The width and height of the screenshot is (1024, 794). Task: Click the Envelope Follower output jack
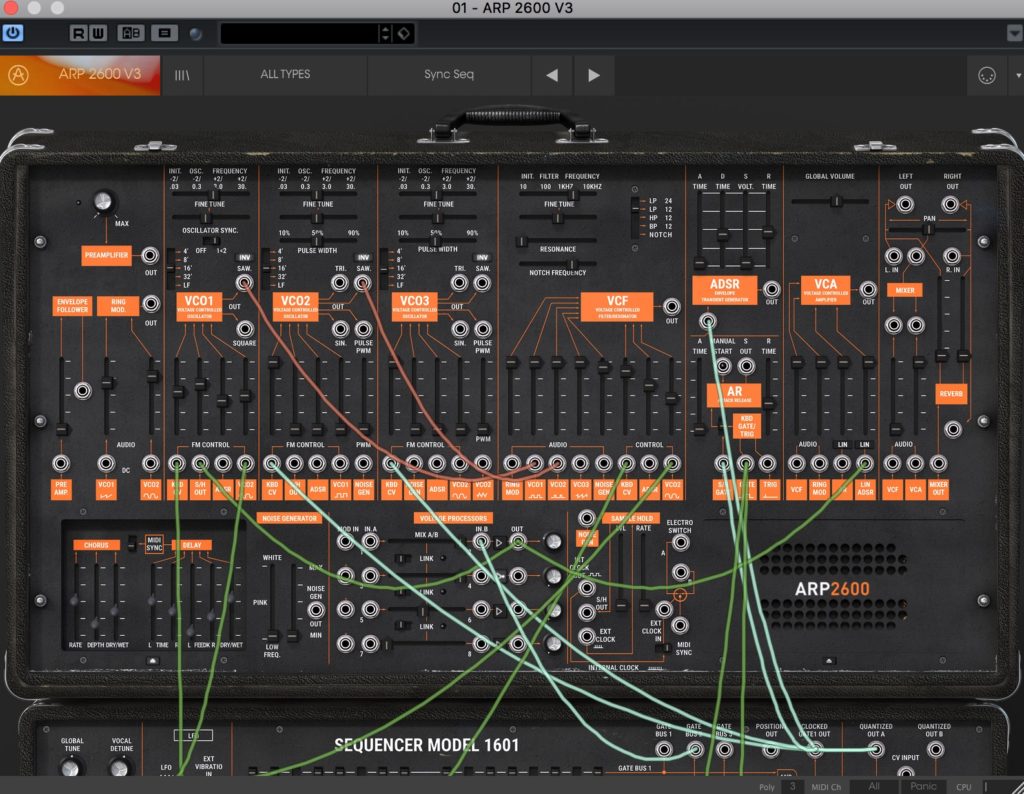click(82, 391)
